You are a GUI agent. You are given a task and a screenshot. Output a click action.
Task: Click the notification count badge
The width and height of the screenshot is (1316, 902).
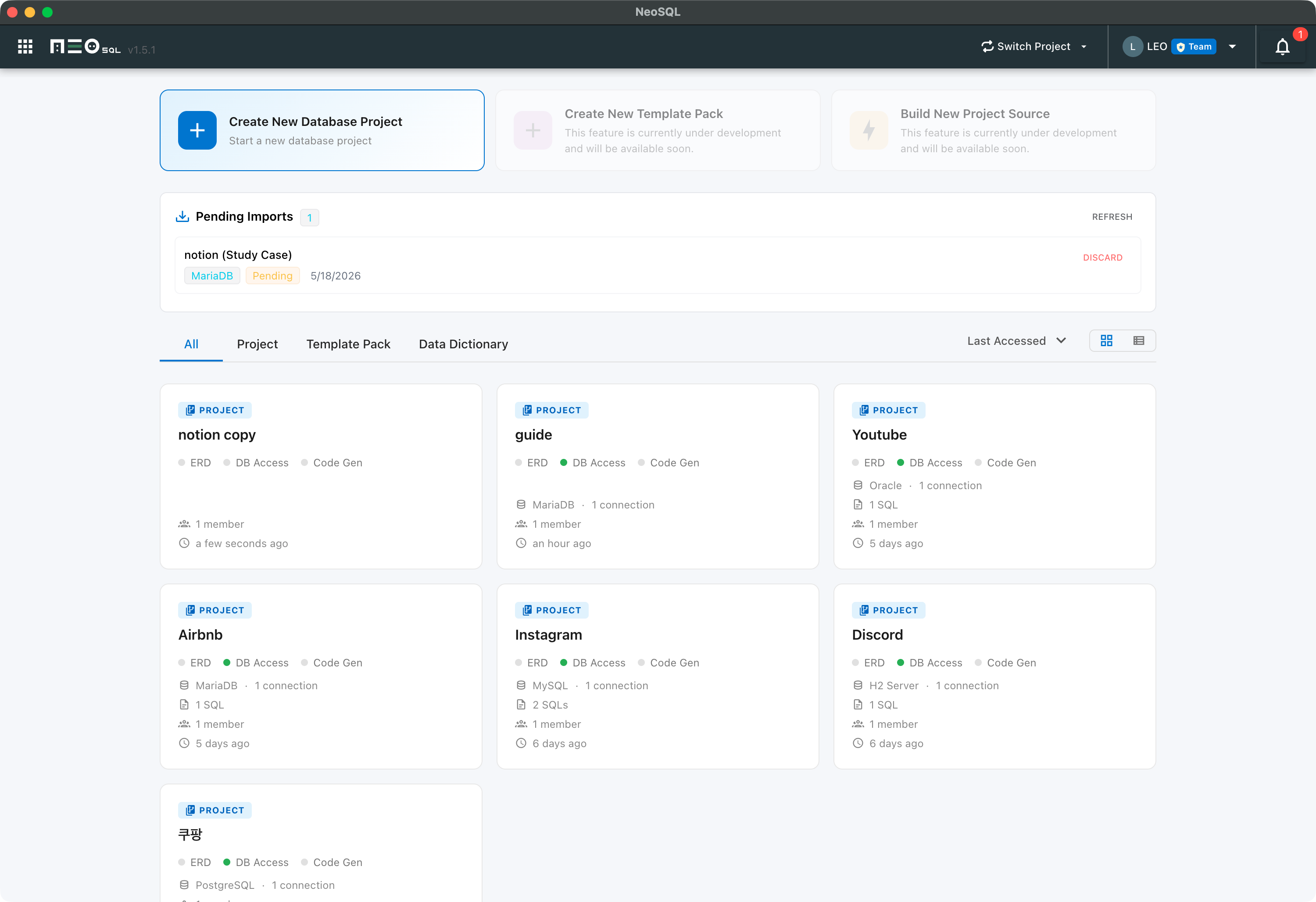tap(1300, 35)
